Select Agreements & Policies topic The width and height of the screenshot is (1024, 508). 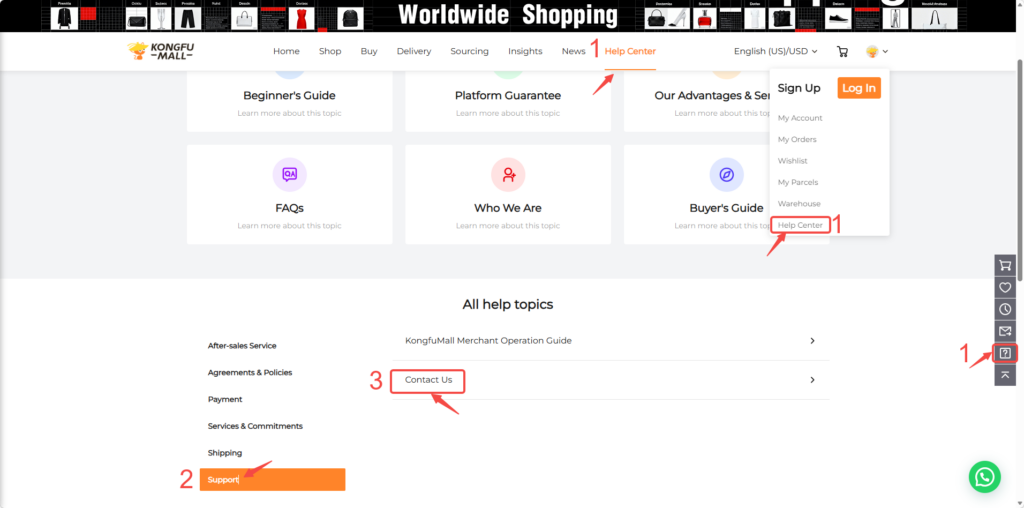click(249, 372)
